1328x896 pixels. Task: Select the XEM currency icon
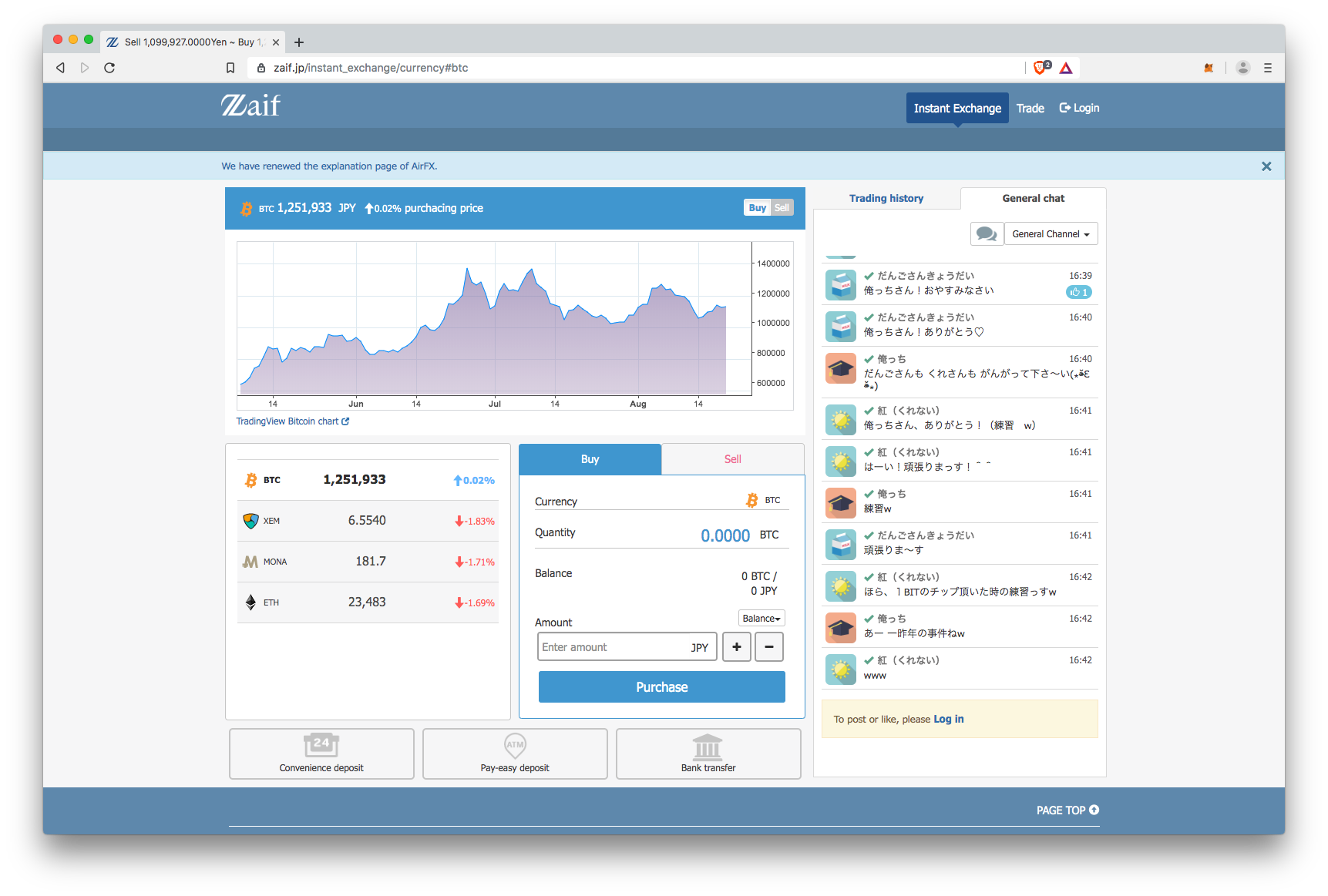[x=250, y=521]
